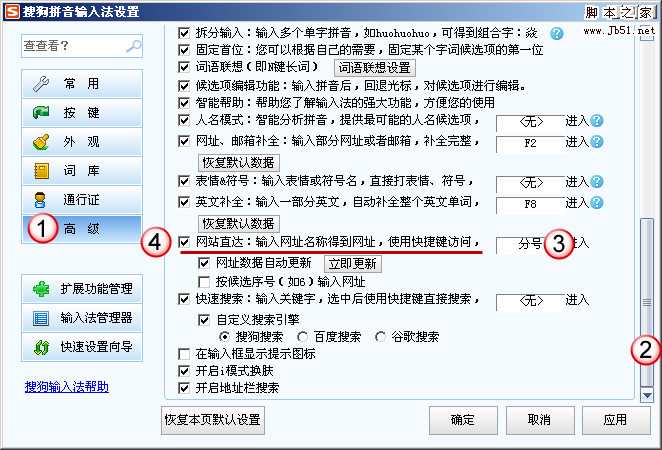Select the 高级 tab
Image resolution: width=662 pixels, height=450 pixels.
pos(82,229)
